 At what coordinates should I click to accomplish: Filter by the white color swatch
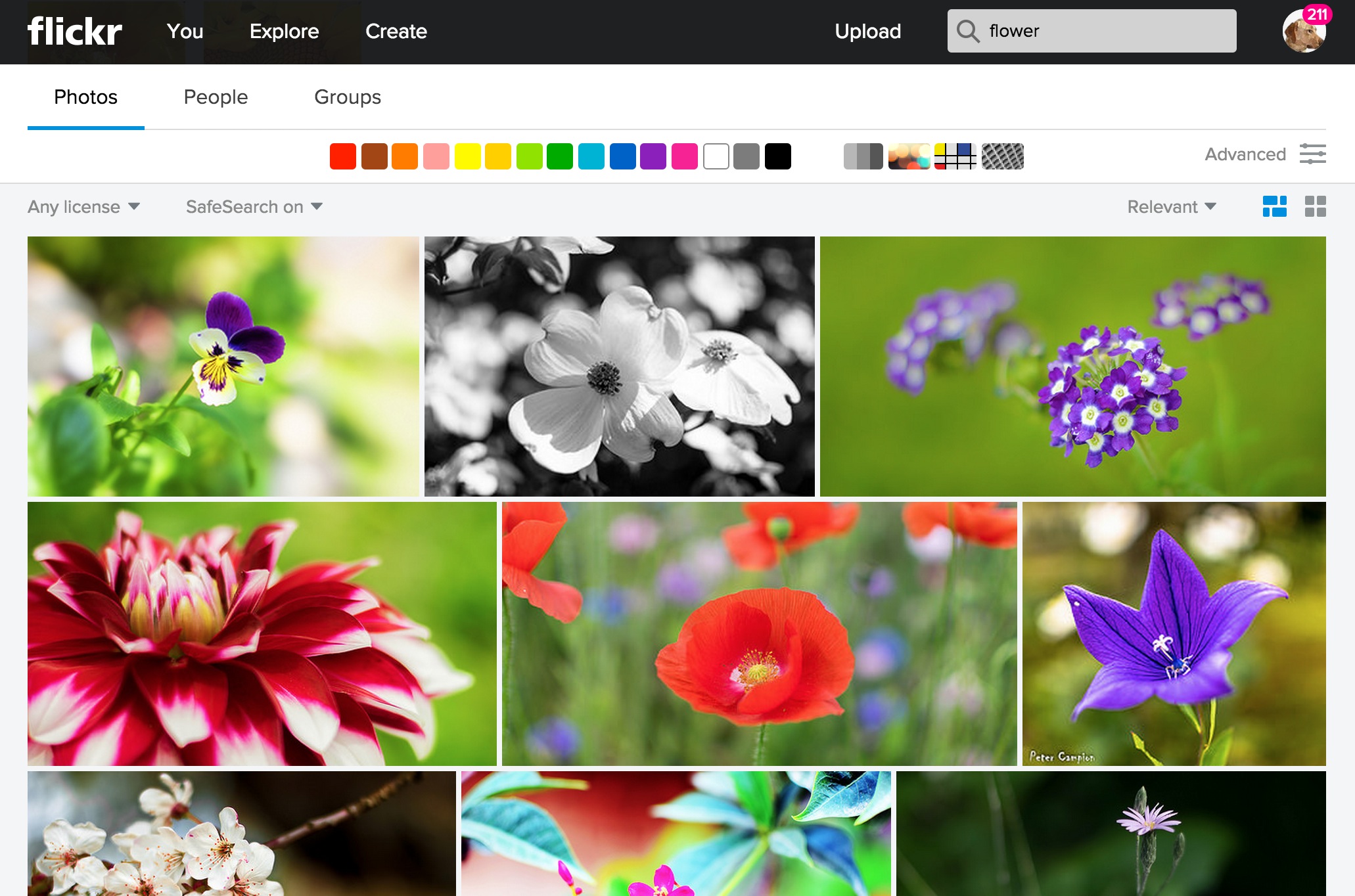point(716,156)
